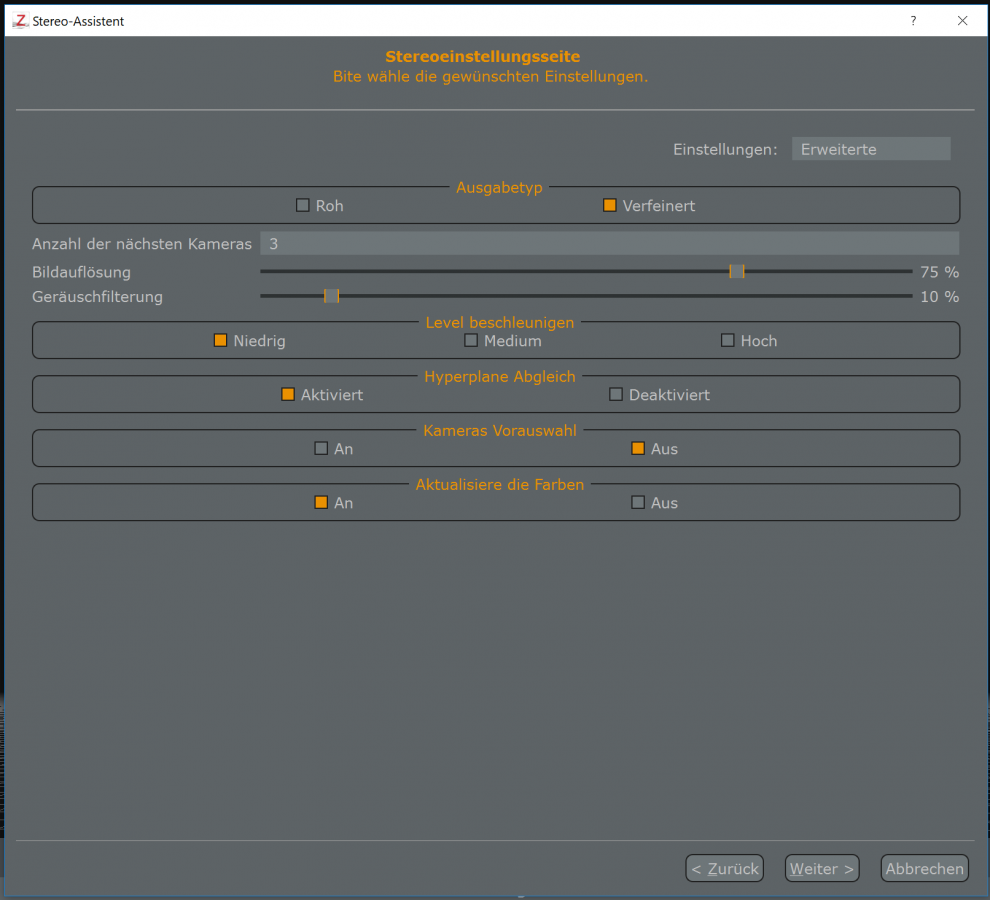990x900 pixels.
Task: Click the help question mark button
Action: coord(913,20)
